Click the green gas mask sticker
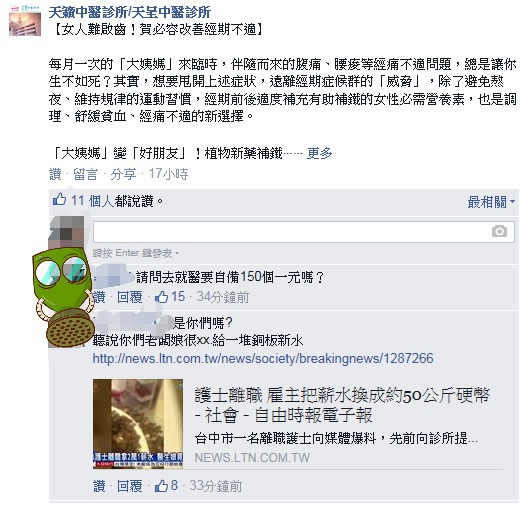Image resolution: width=529 pixels, height=522 pixels. pyautogui.click(x=64, y=297)
